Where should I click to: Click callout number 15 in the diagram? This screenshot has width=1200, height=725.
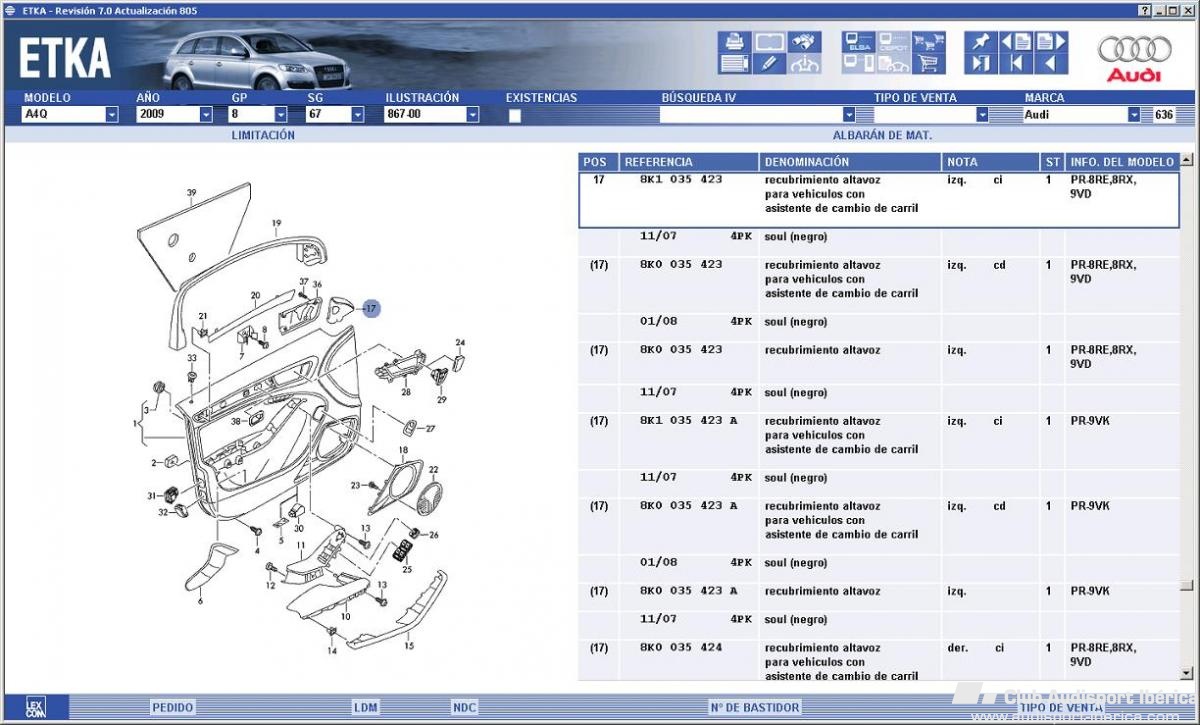pyautogui.click(x=409, y=646)
